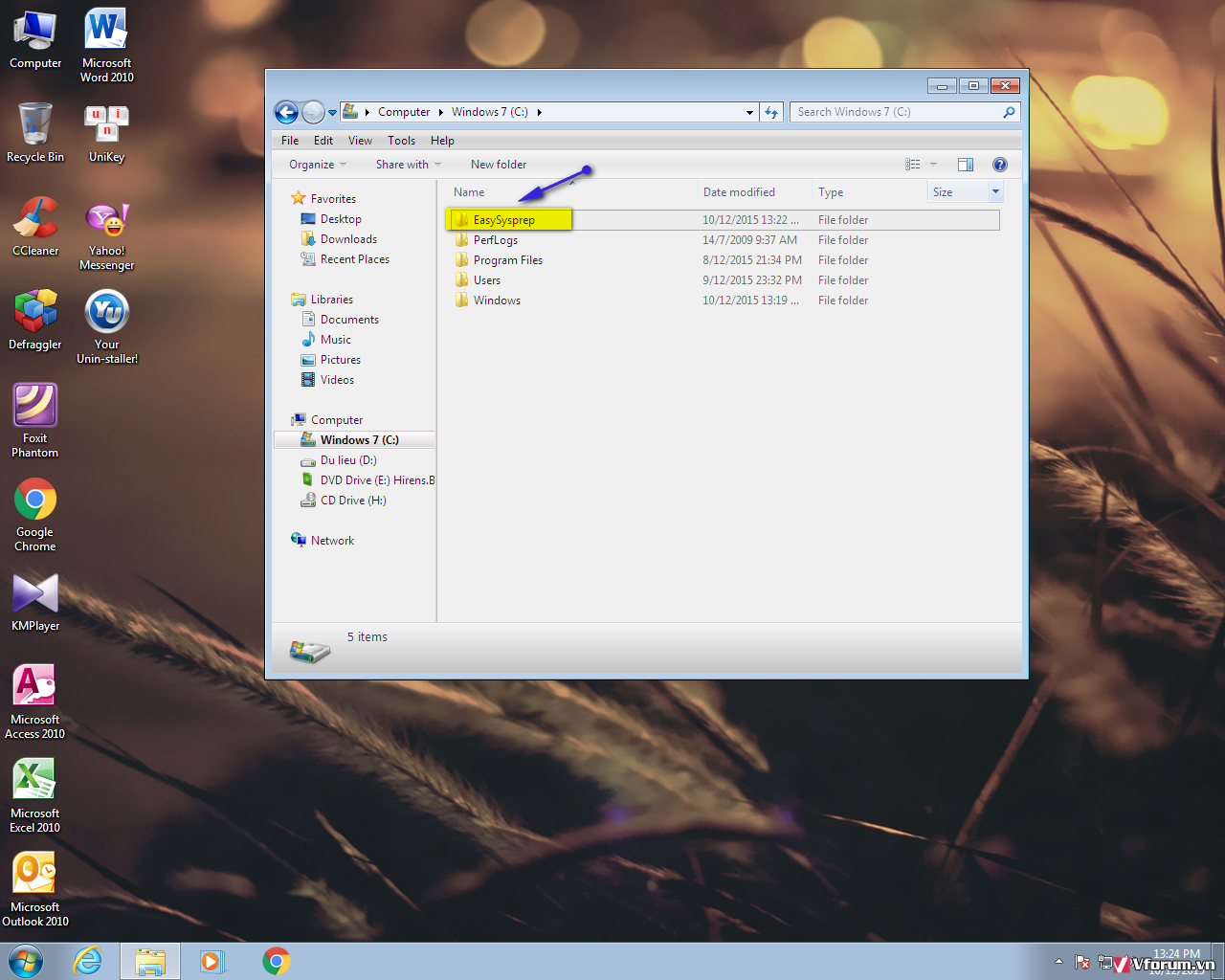Image resolution: width=1225 pixels, height=980 pixels.
Task: Expand the Windows 7 (C:) breadcrumb arrow
Action: pos(539,112)
